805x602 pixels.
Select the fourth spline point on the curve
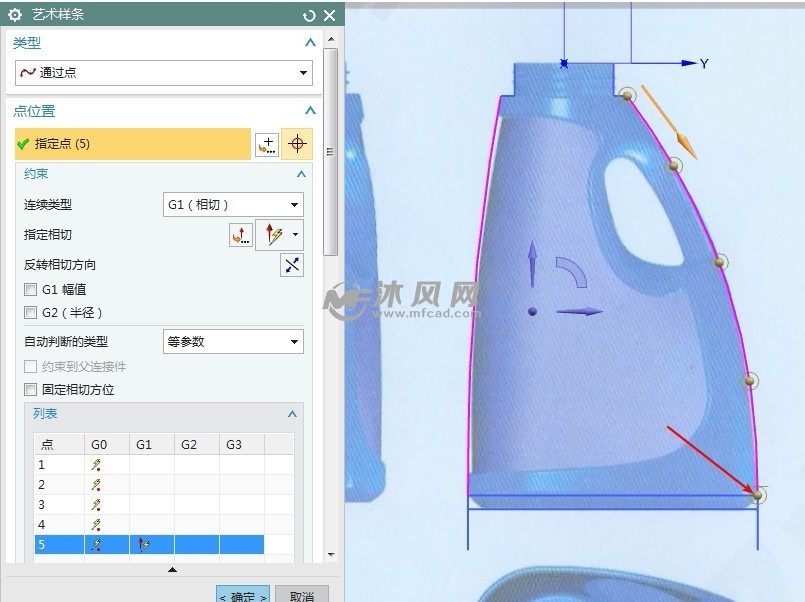click(x=750, y=381)
